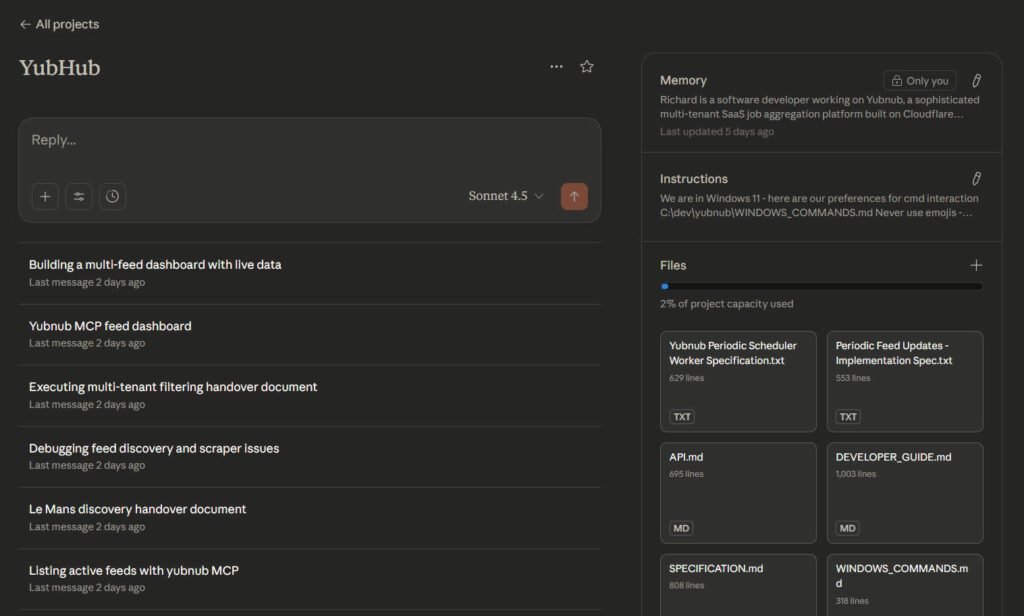Click the Only you visibility badge
This screenshot has height=616, width=1024.
click(x=919, y=81)
